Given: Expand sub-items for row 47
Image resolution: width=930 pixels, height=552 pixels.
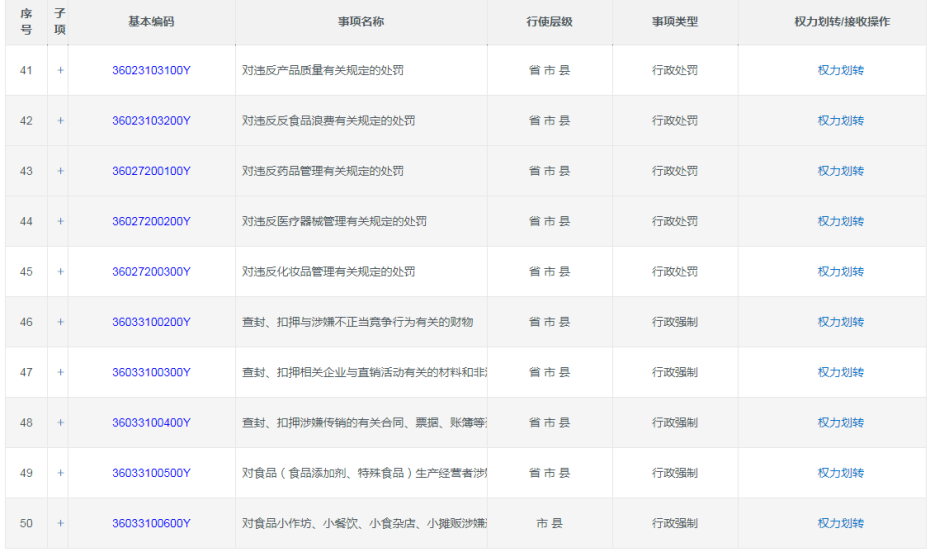Looking at the screenshot, I should coord(60,372).
